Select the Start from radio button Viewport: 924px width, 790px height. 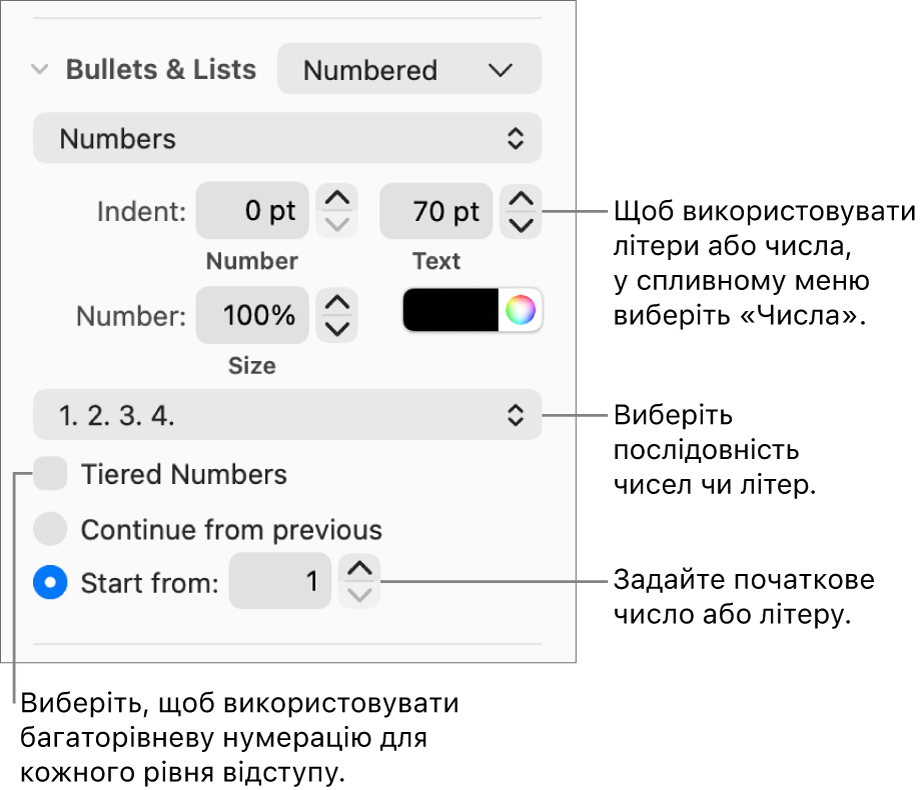pyautogui.click(x=50, y=582)
